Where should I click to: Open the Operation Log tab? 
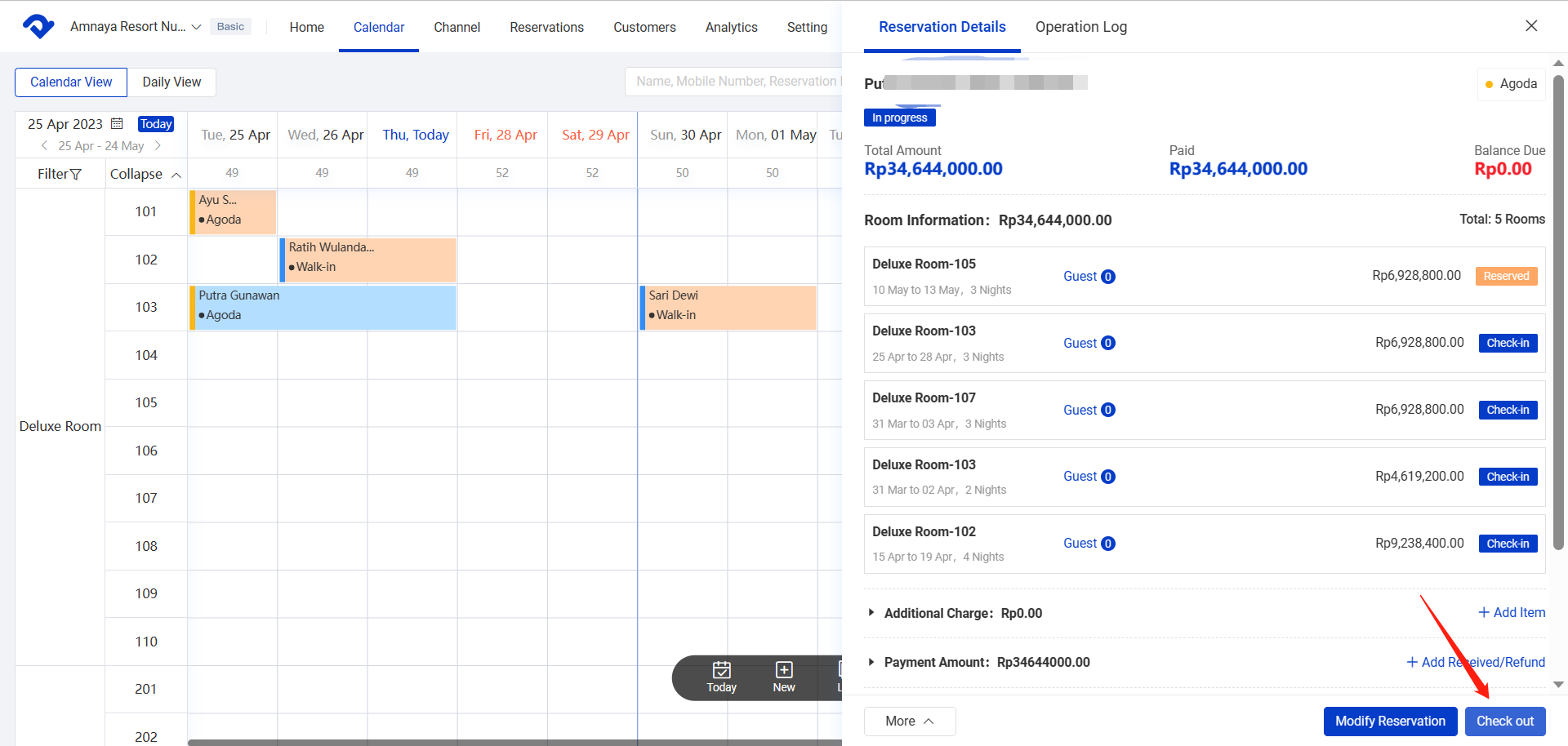coord(1080,27)
